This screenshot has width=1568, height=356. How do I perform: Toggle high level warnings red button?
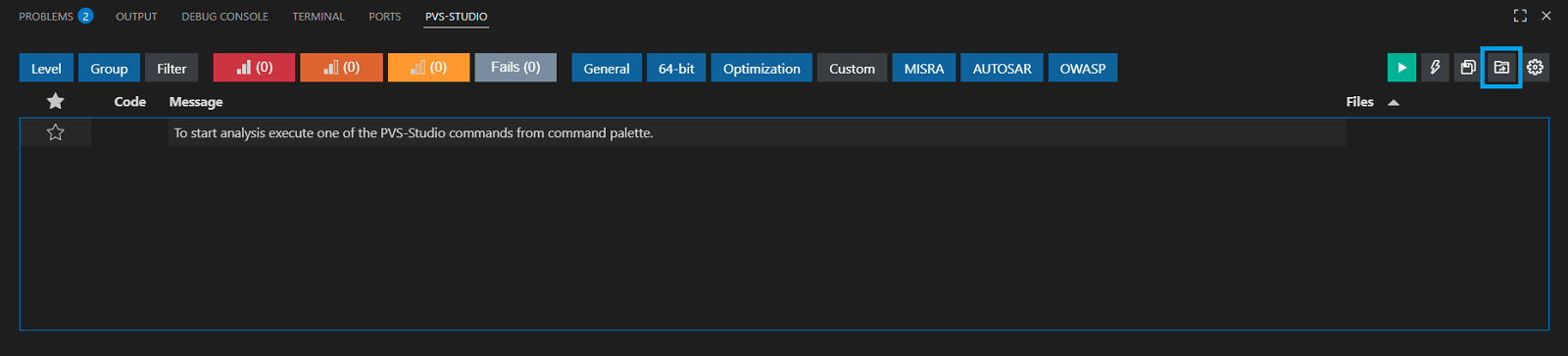click(x=254, y=68)
